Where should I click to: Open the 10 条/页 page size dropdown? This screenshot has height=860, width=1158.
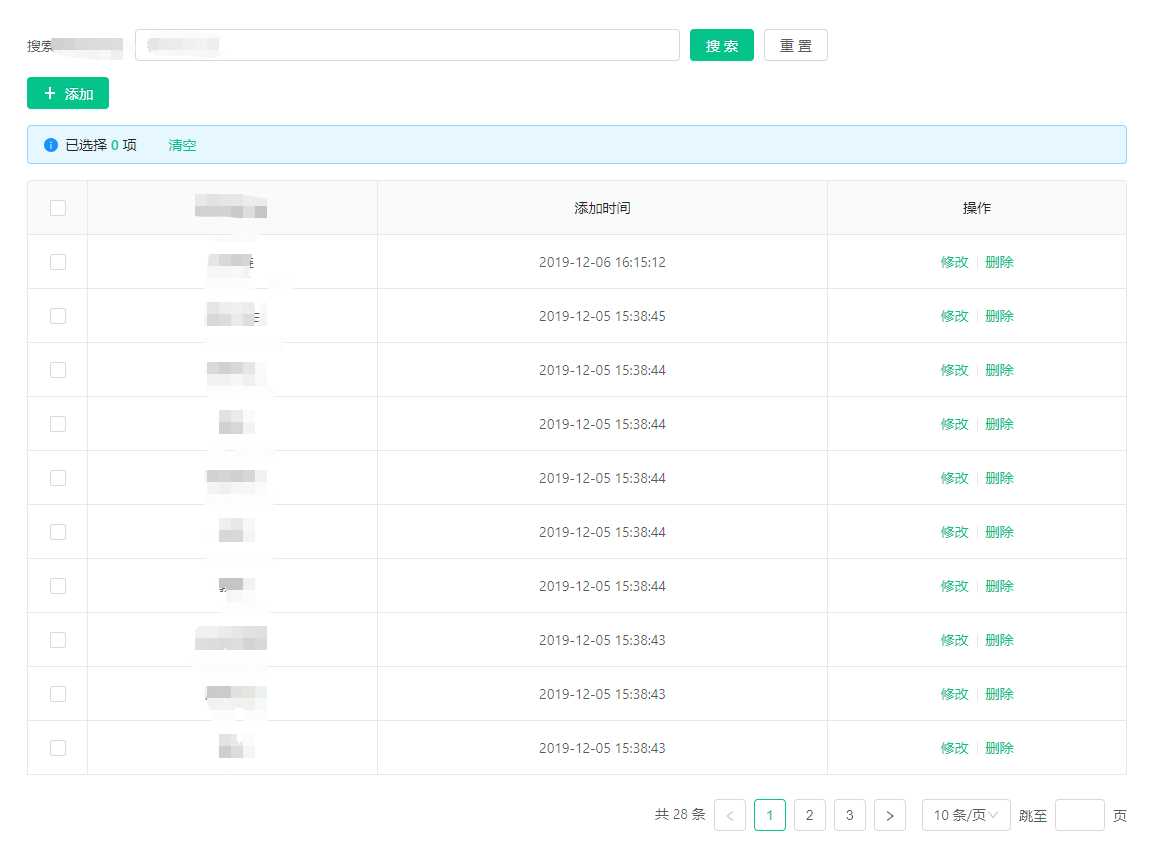point(966,815)
